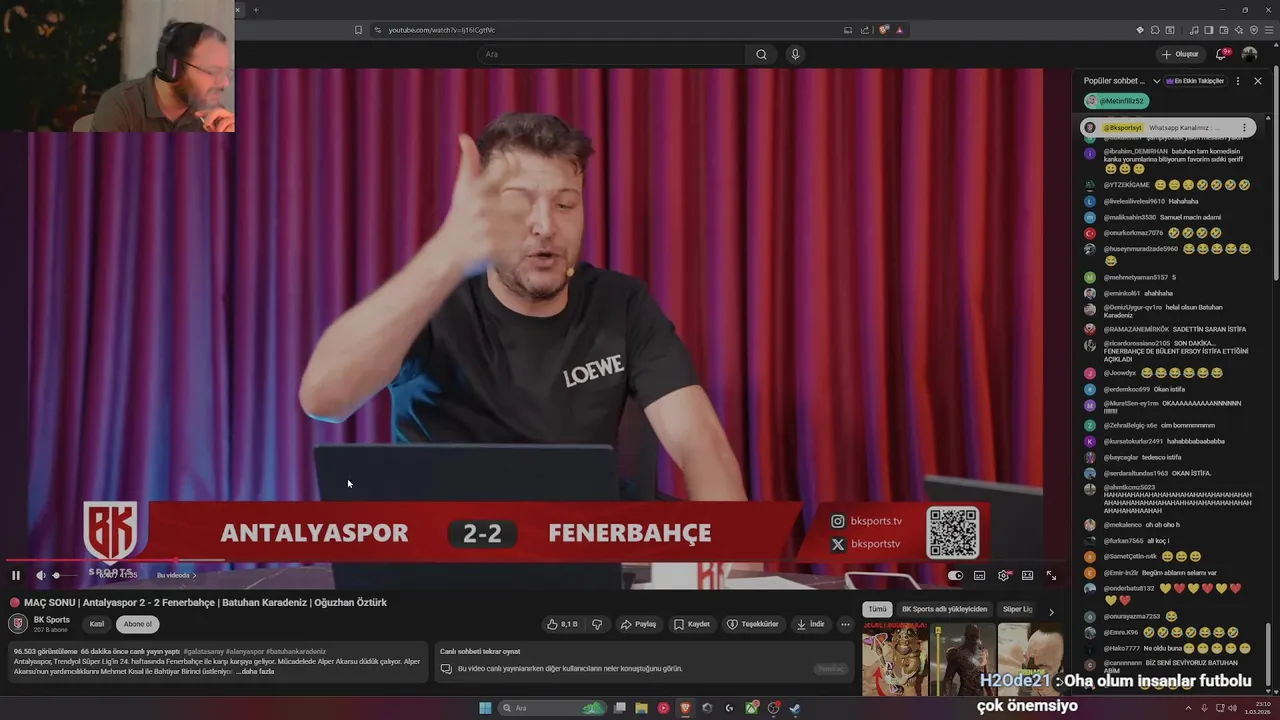Open the browser hamburger main menu
The height and width of the screenshot is (720, 1280).
tap(1268, 30)
